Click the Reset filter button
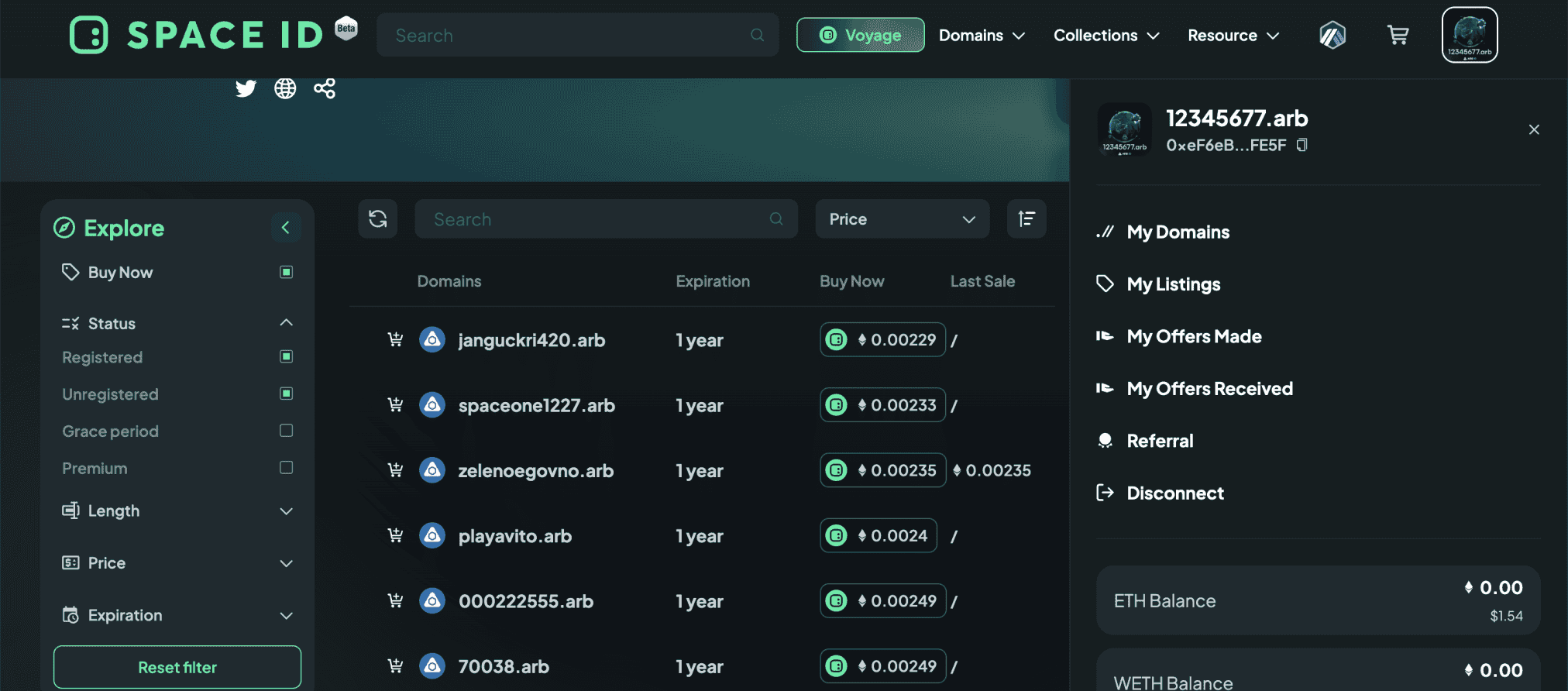The width and height of the screenshot is (1568, 691). tap(177, 667)
